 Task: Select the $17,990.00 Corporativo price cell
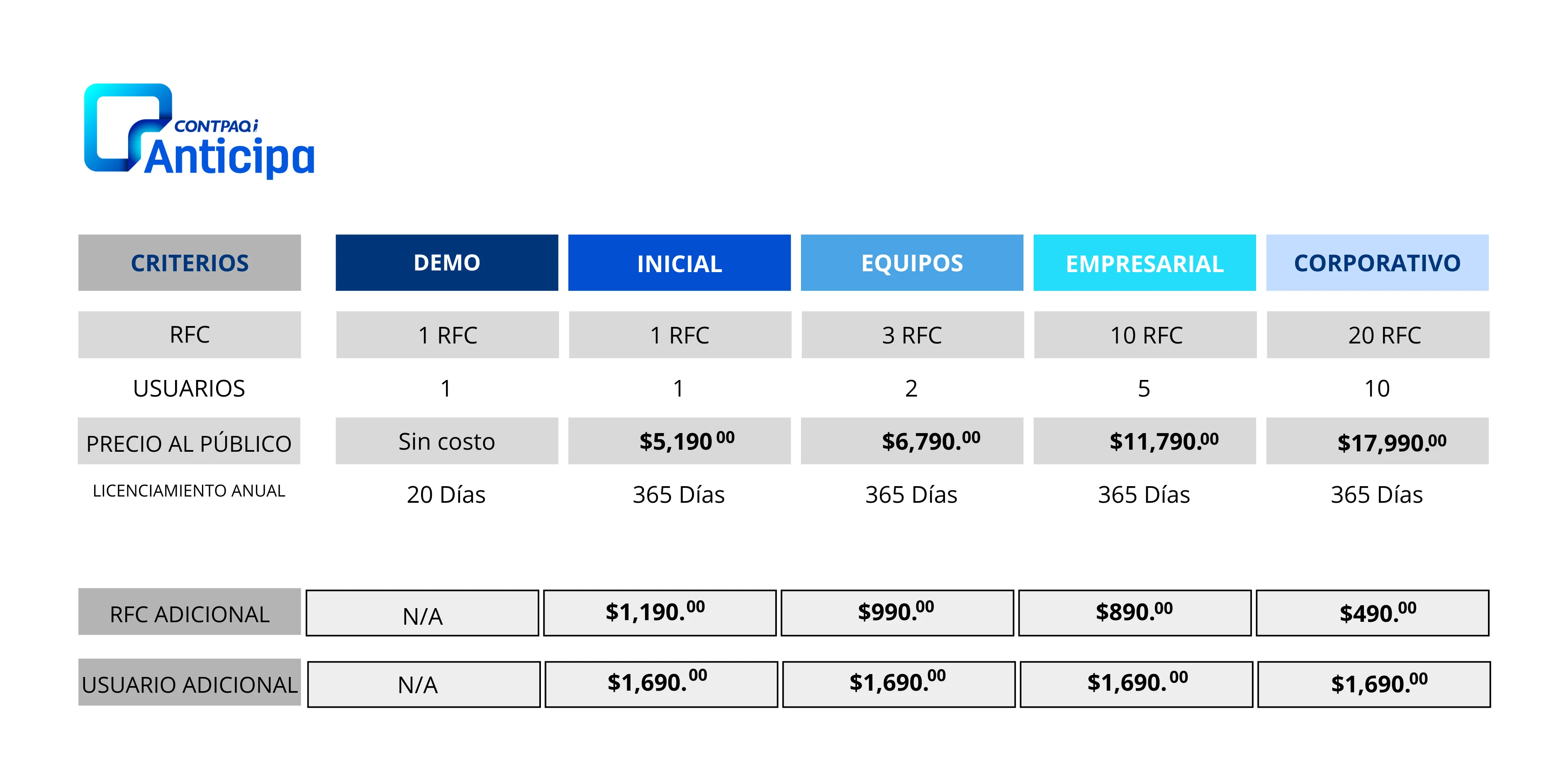(x=1378, y=441)
